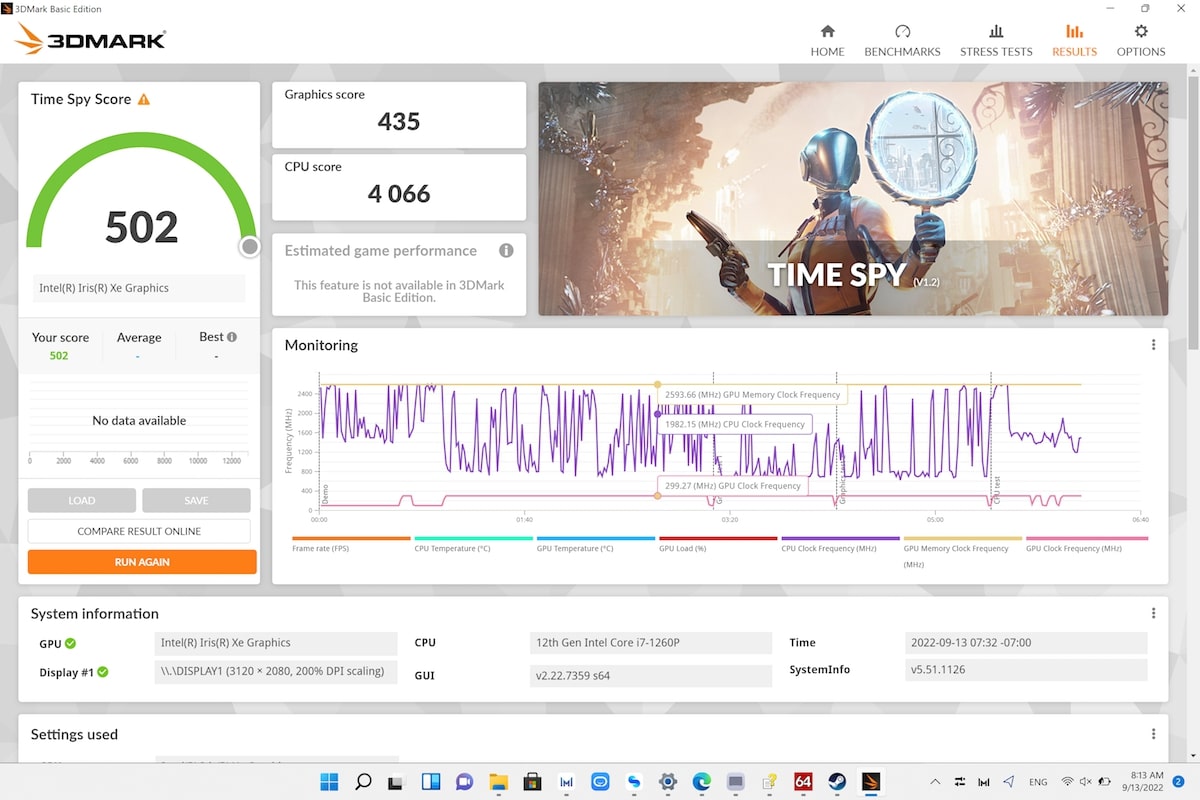Viewport: 1200px width, 800px height.
Task: Click the ENG language indicator
Action: point(1038,782)
